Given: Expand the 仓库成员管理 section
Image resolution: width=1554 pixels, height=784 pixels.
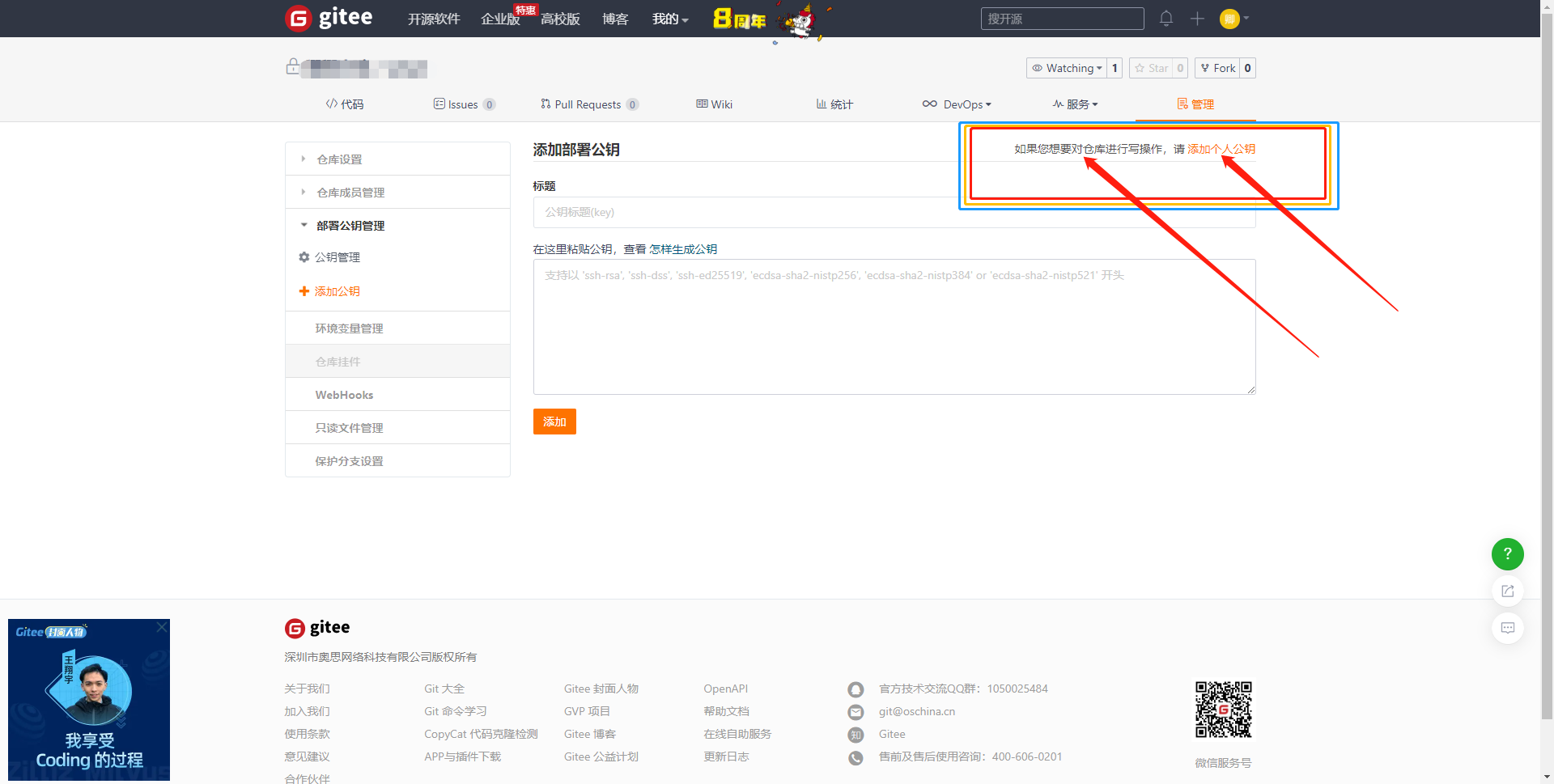Looking at the screenshot, I should tap(397, 193).
